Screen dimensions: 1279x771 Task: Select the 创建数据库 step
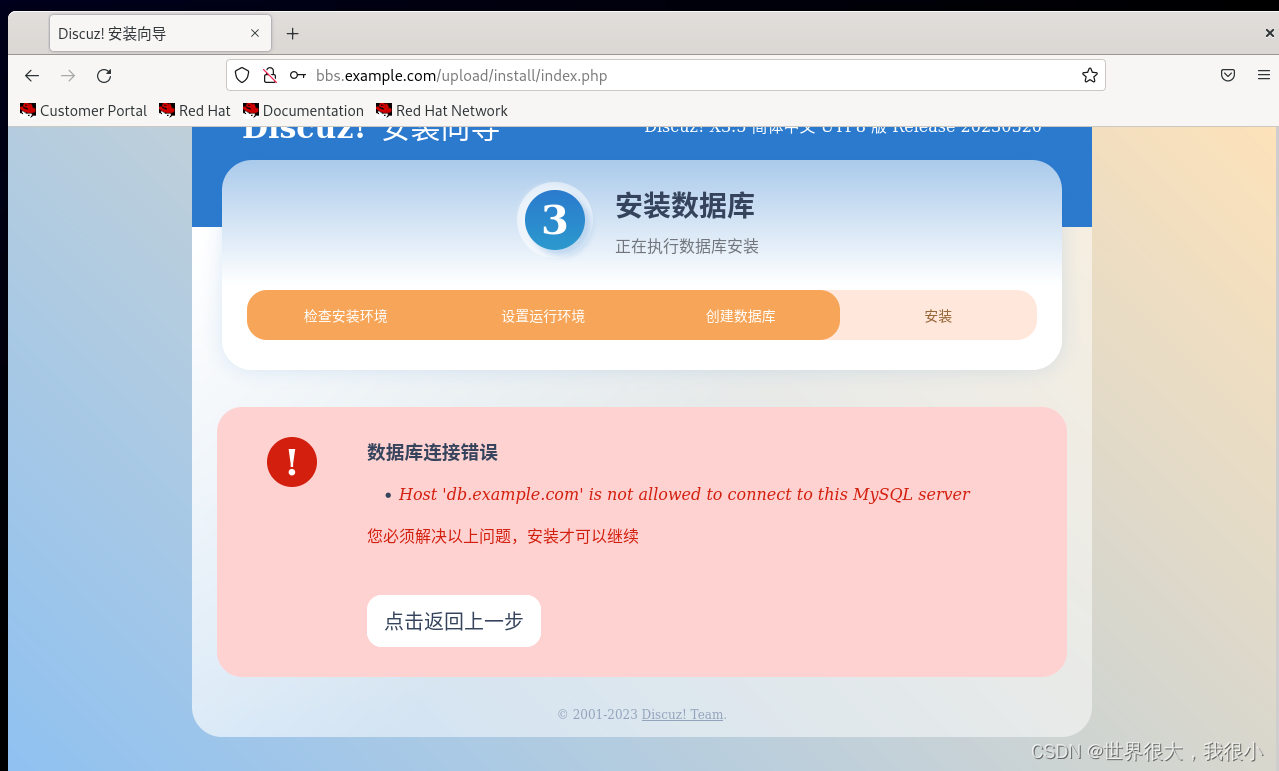coord(740,315)
